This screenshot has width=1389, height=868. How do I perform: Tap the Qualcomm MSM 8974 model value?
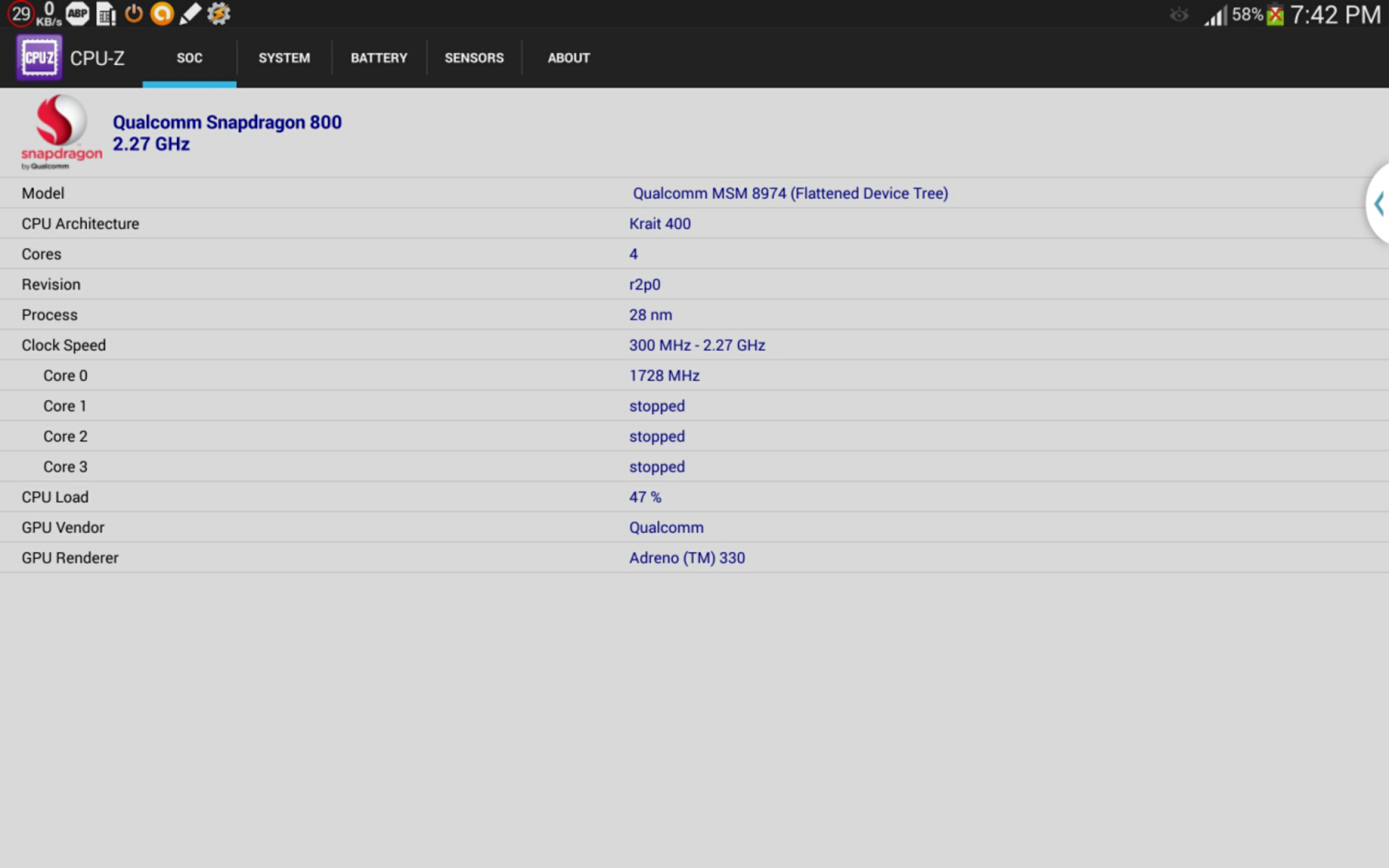pos(790,194)
